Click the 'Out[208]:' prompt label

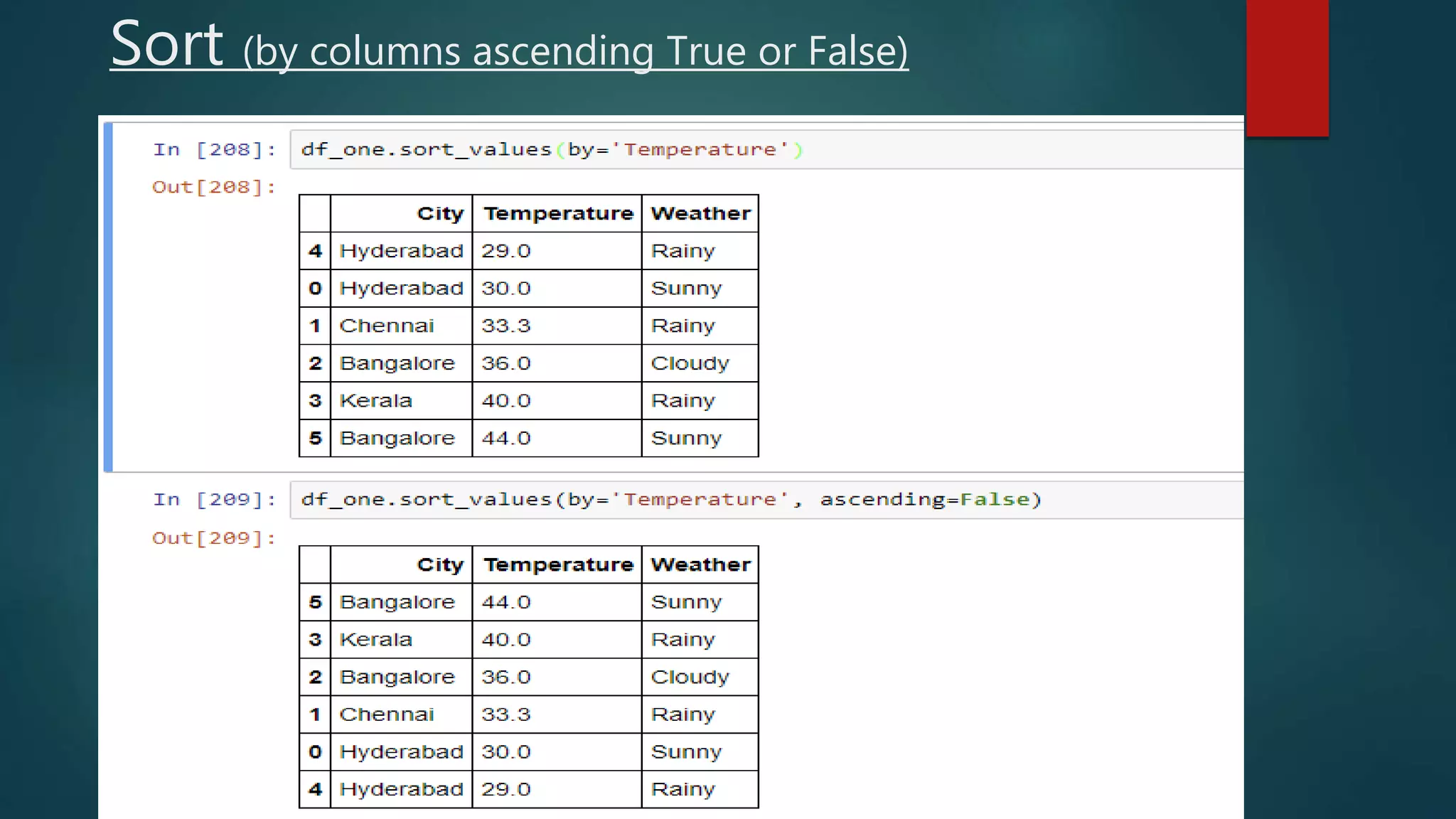pos(214,187)
